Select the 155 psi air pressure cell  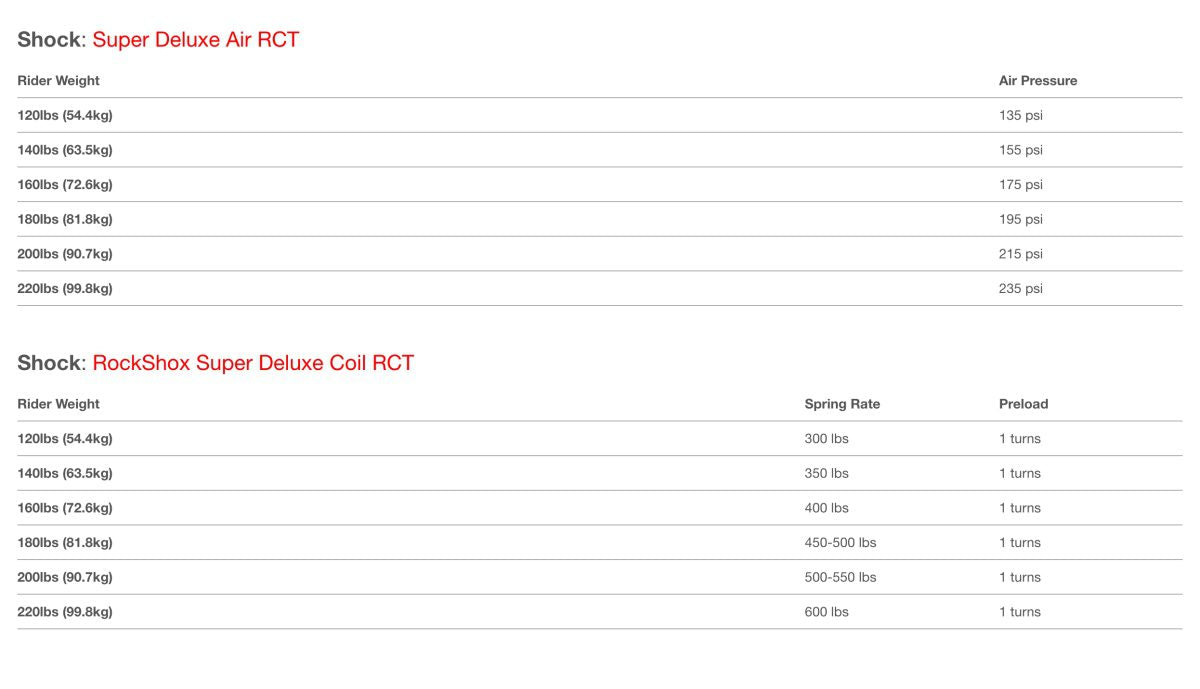coord(1020,150)
